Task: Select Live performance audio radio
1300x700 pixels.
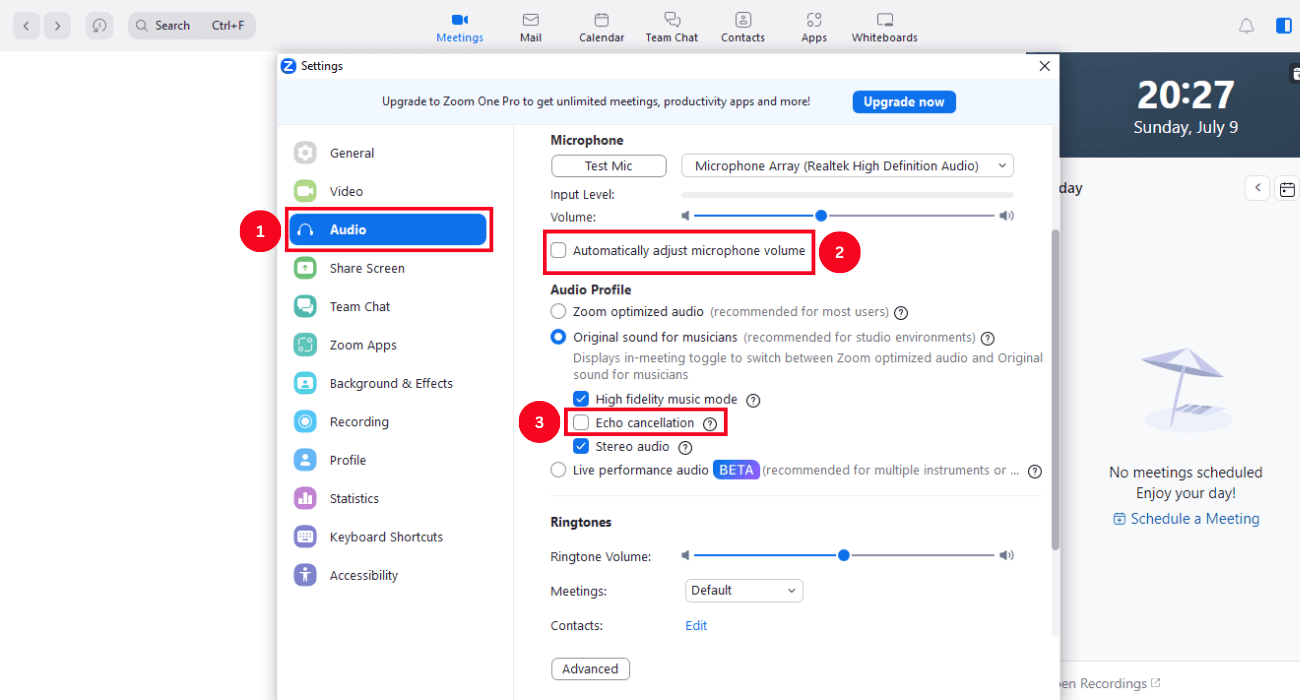Action: point(558,470)
